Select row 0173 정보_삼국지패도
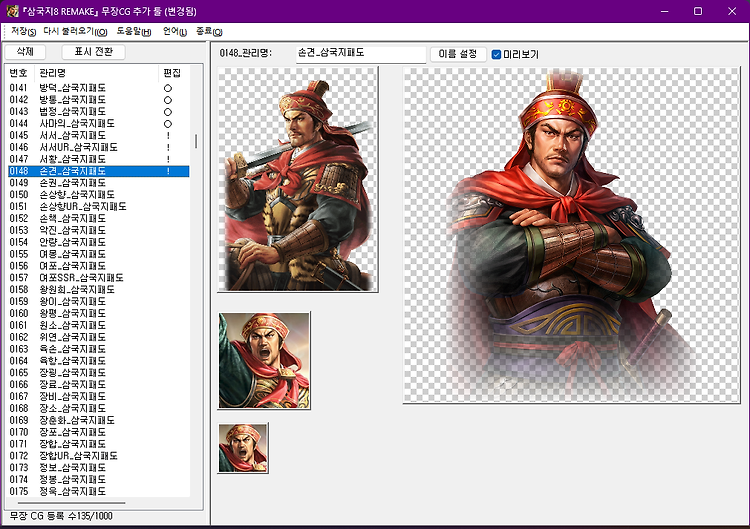 coord(99,468)
